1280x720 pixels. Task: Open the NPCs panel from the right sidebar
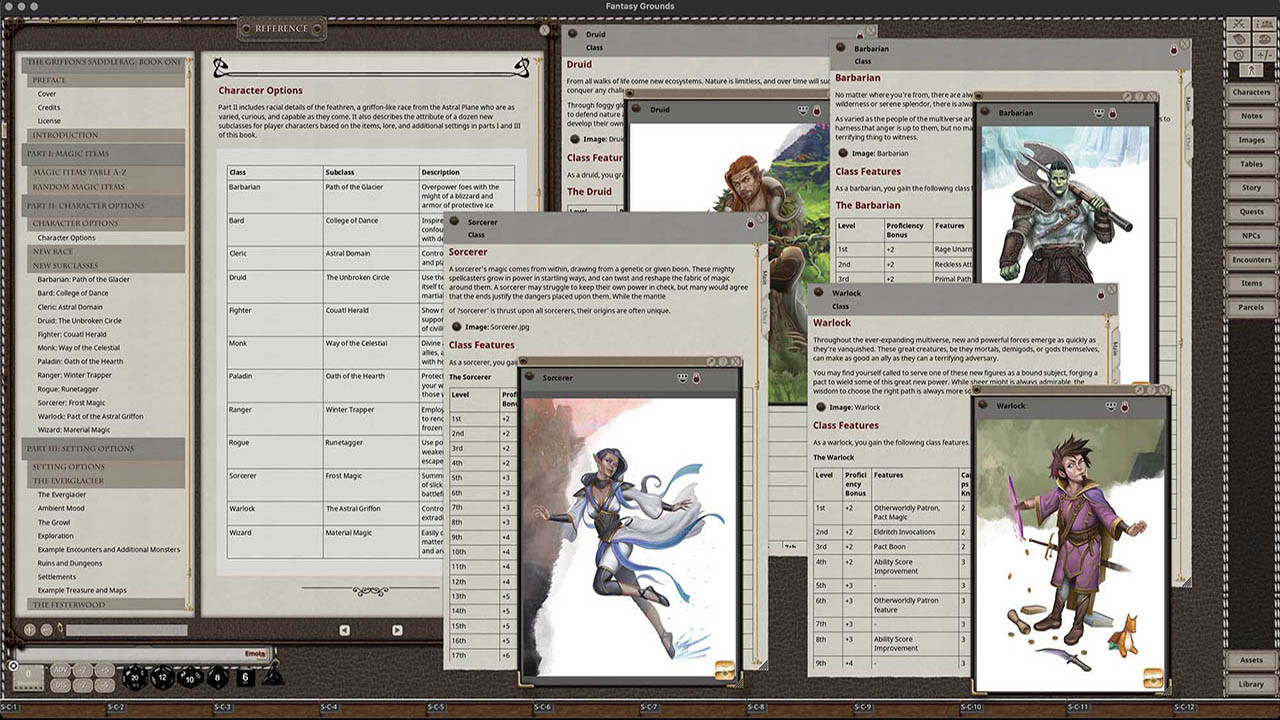coord(1252,235)
